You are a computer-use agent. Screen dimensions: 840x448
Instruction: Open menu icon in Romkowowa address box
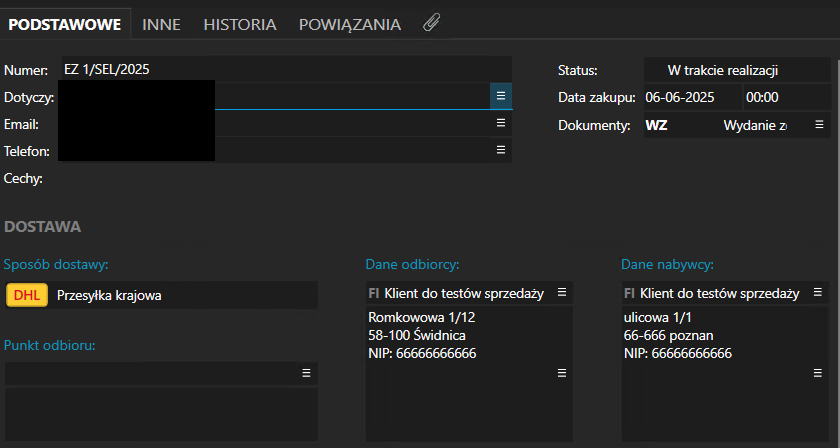(x=562, y=372)
